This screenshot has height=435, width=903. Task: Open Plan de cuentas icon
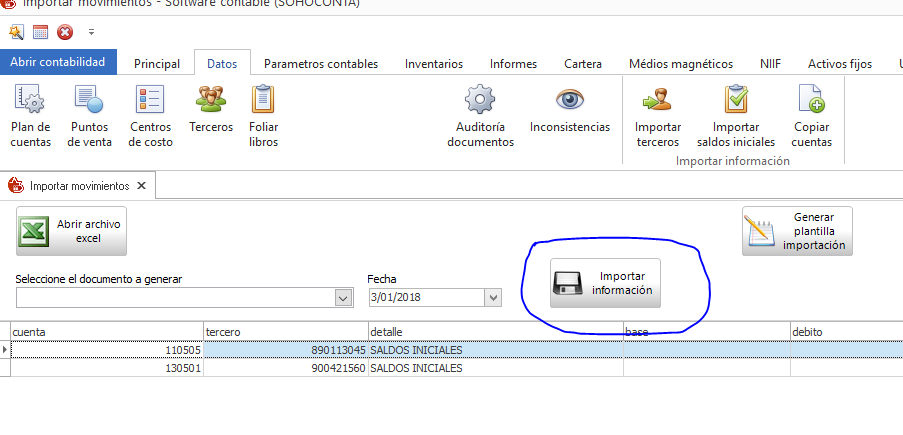(x=30, y=101)
